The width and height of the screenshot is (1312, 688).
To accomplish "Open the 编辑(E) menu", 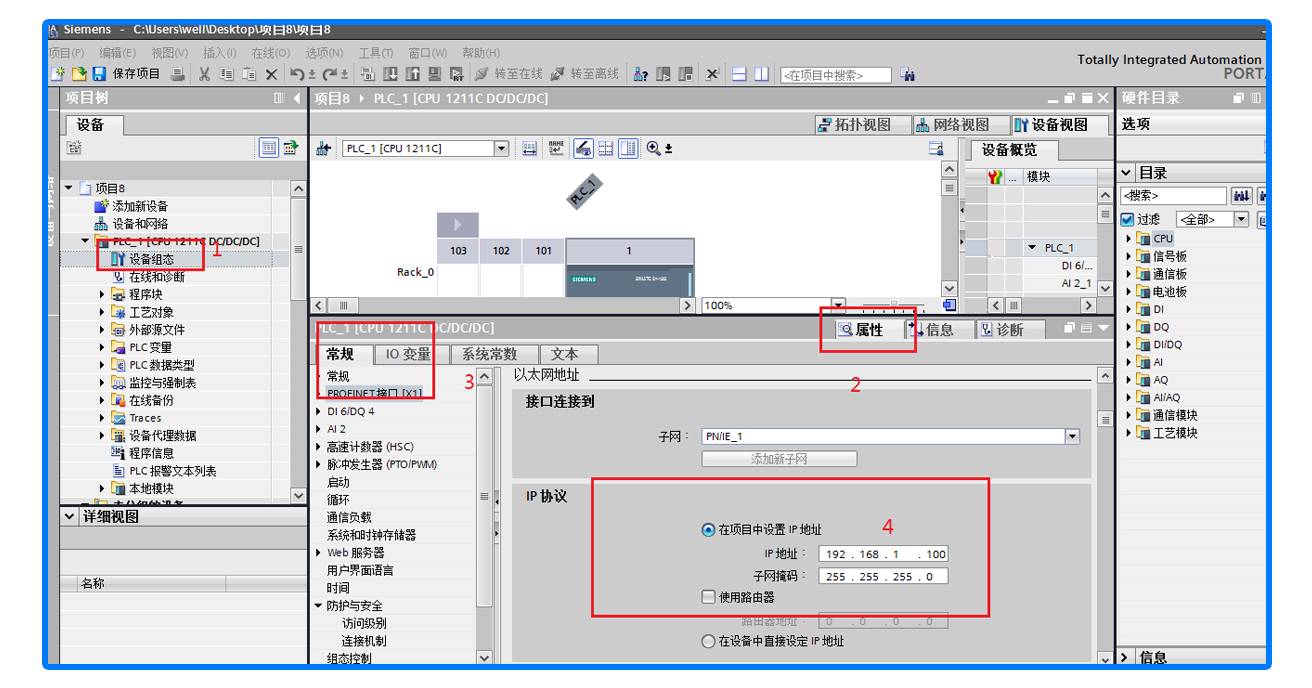I will tap(117, 53).
